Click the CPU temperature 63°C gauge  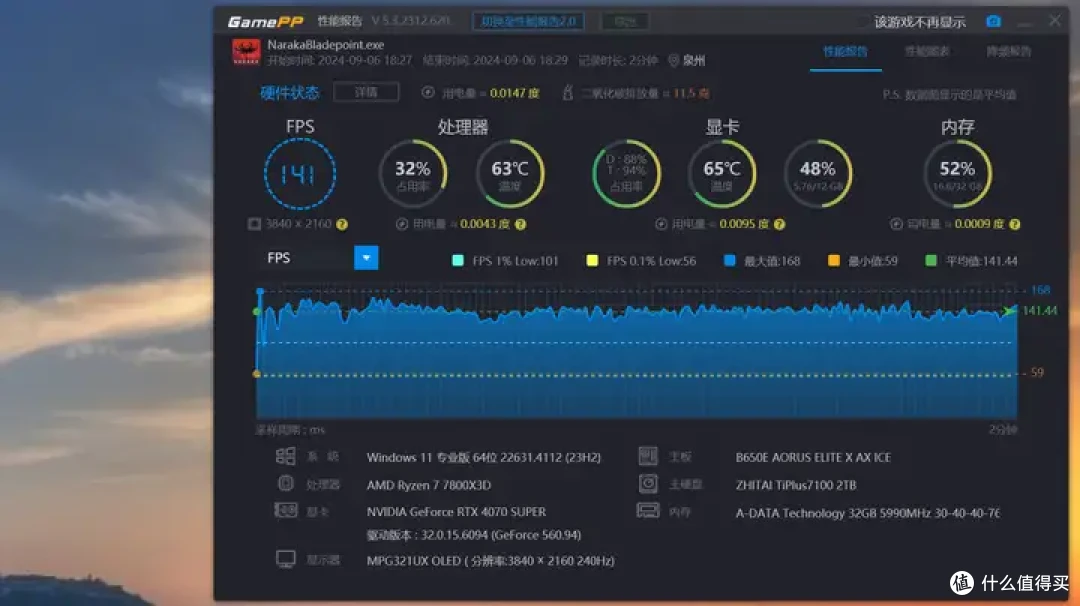[x=510, y=174]
